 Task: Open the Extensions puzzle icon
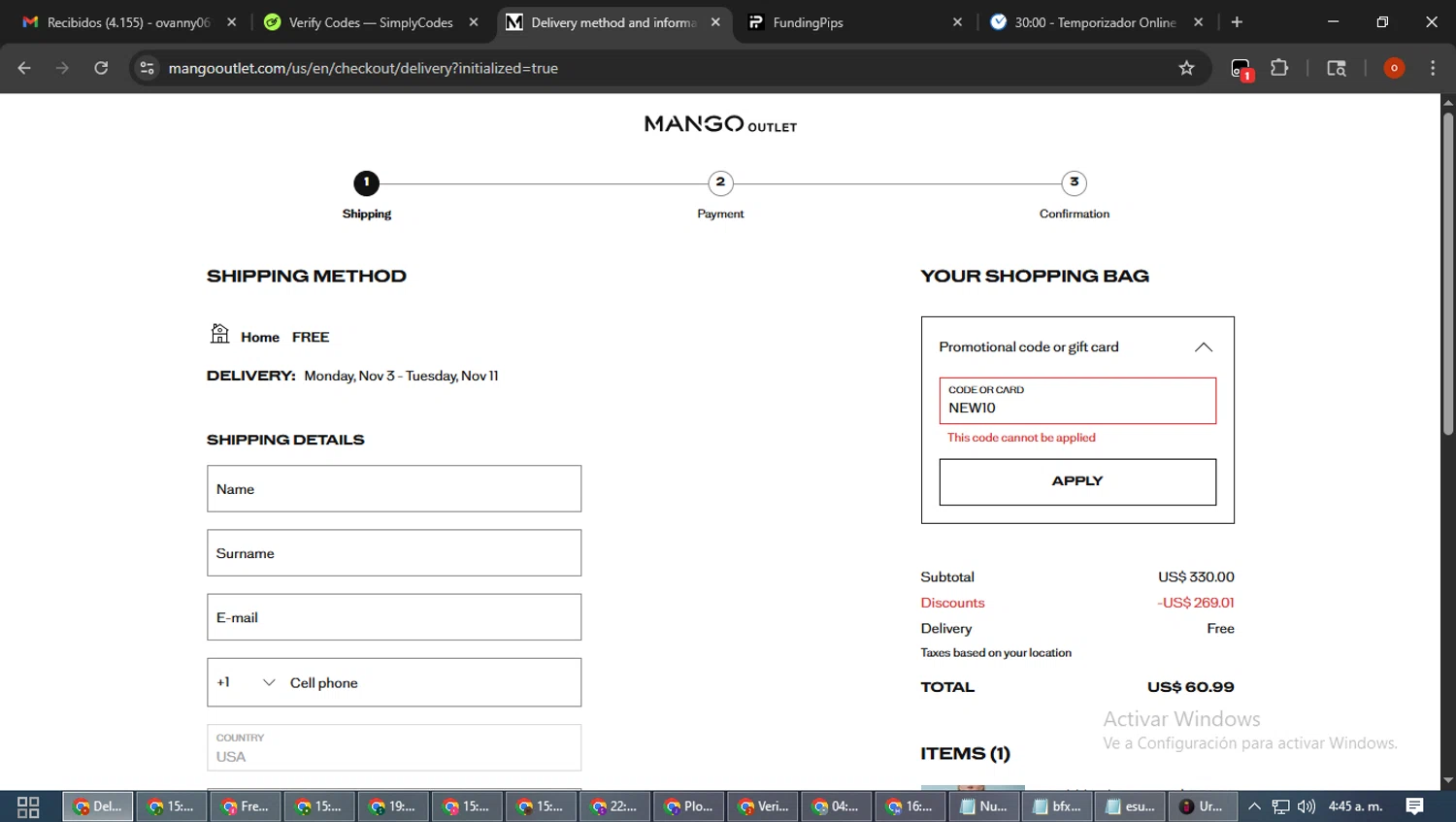tap(1279, 68)
